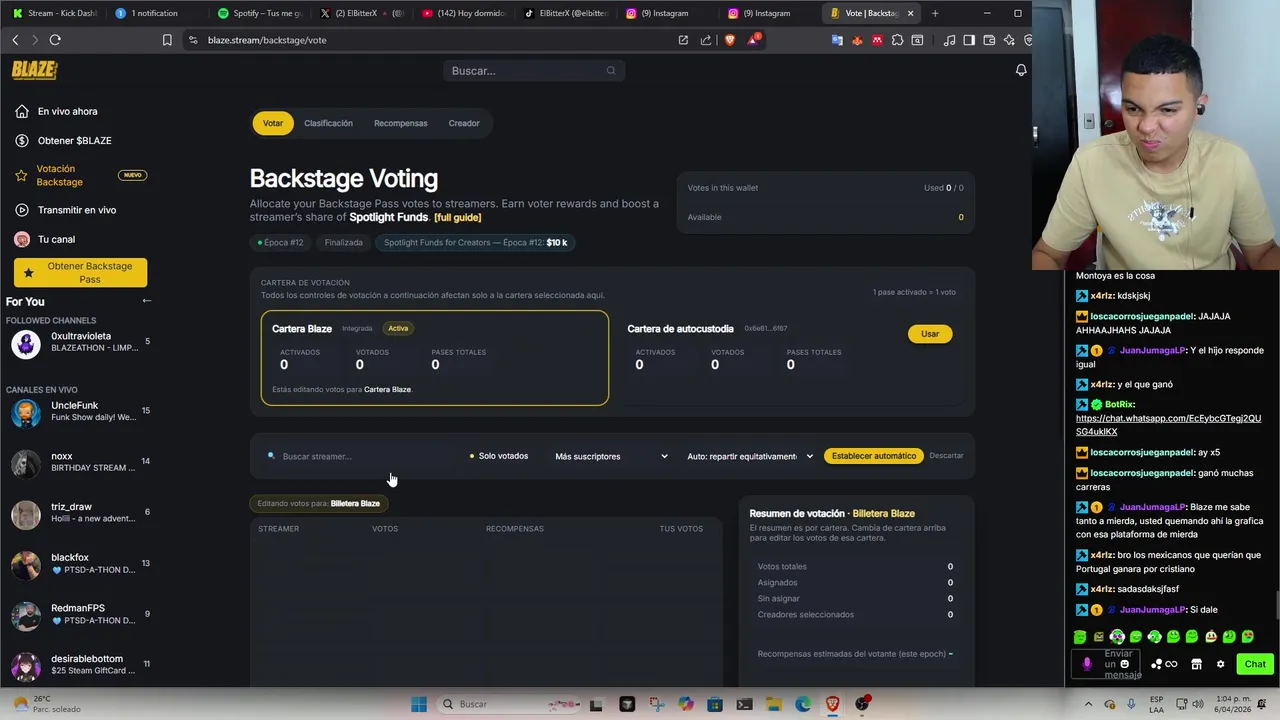1280x720 pixels.
Task: Open Transmitir en vivo in sidebar
Action: [76, 210]
